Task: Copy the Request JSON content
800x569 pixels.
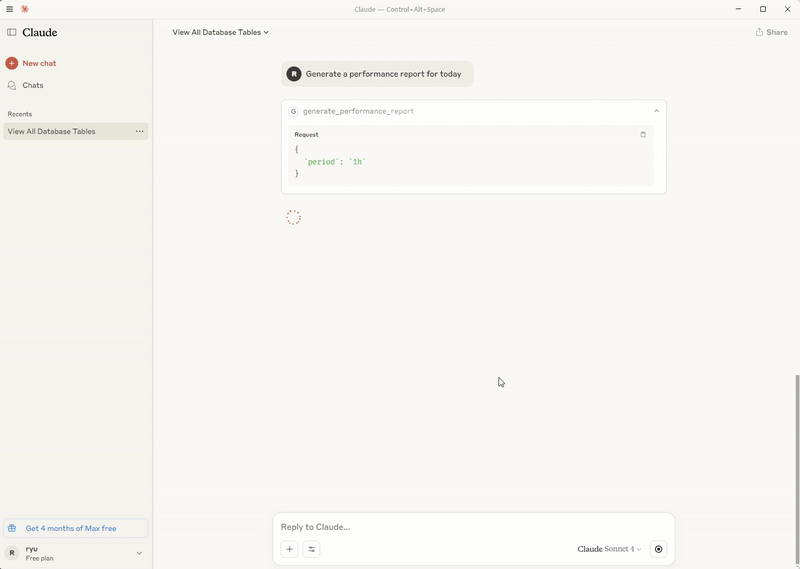Action: pos(643,135)
